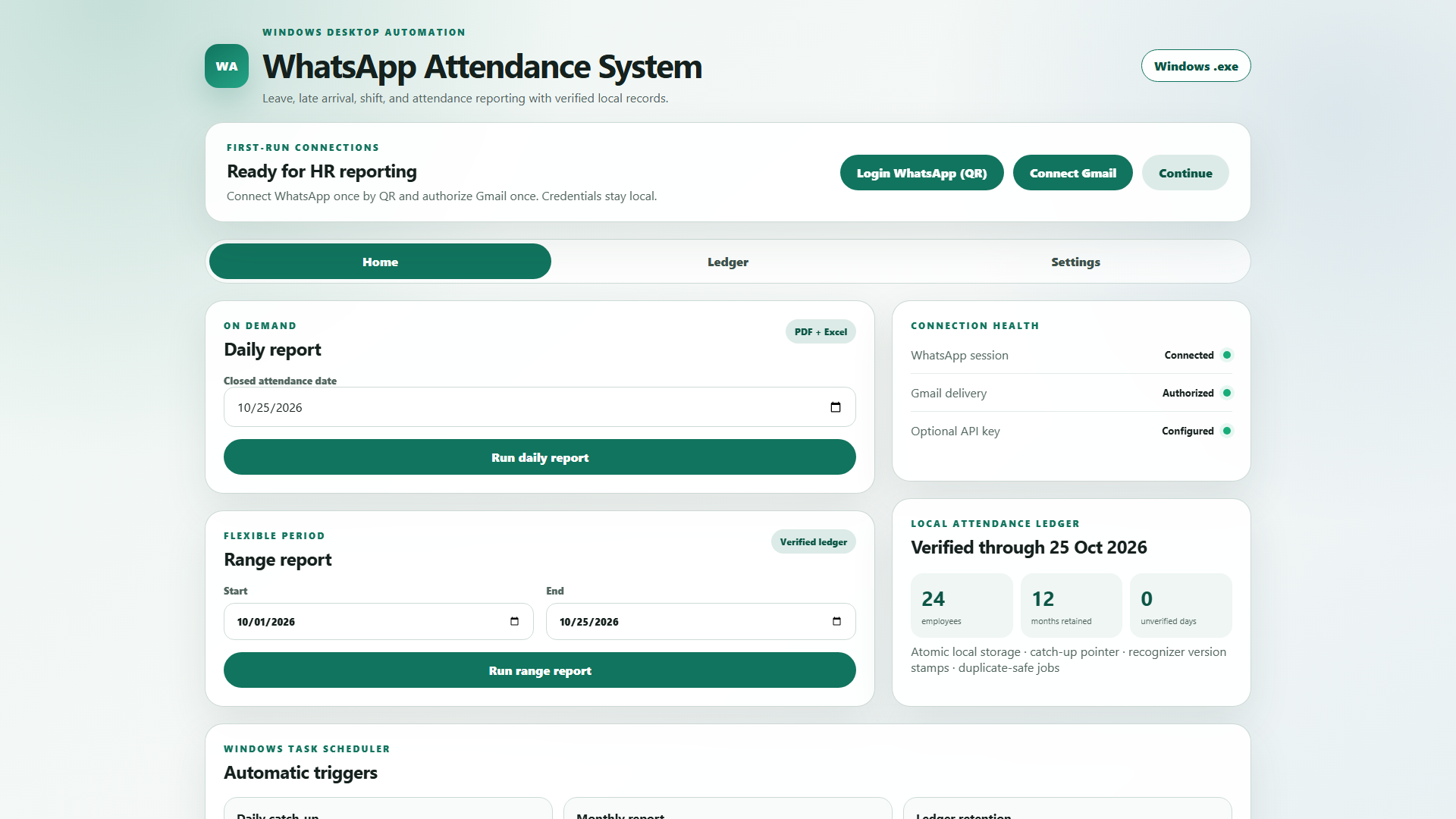This screenshot has height=819, width=1456.
Task: Click the 'Gmail delivery' label
Action: (x=949, y=393)
